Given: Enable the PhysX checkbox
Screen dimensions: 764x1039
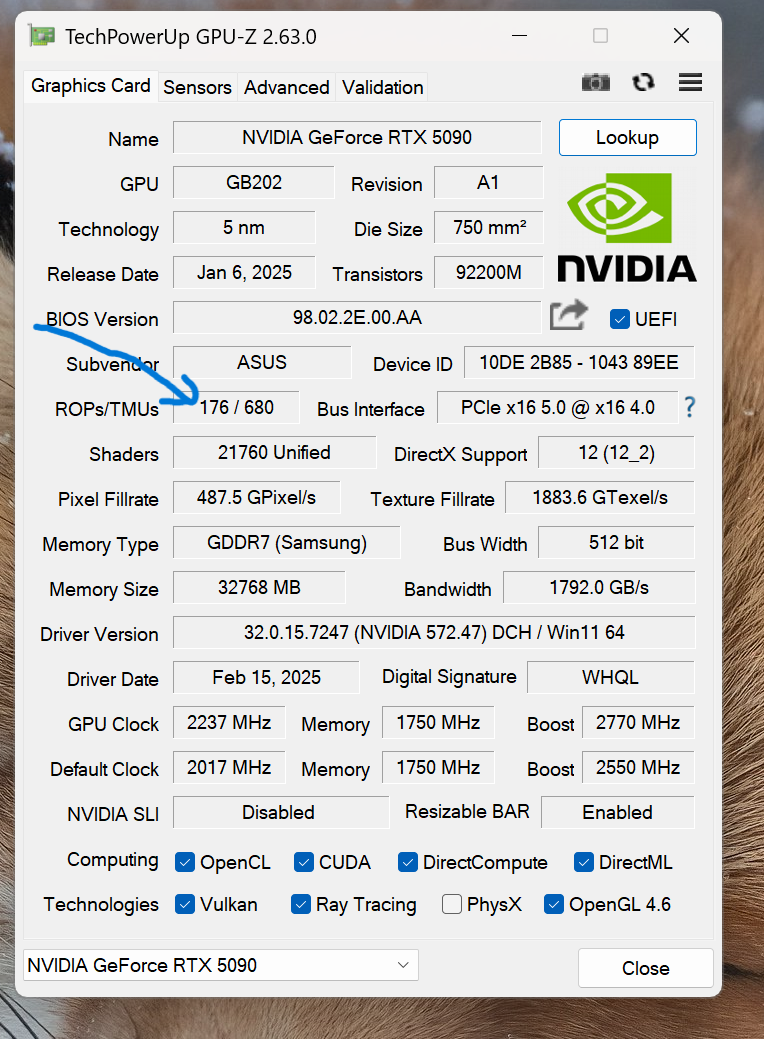Looking at the screenshot, I should [x=452, y=904].
